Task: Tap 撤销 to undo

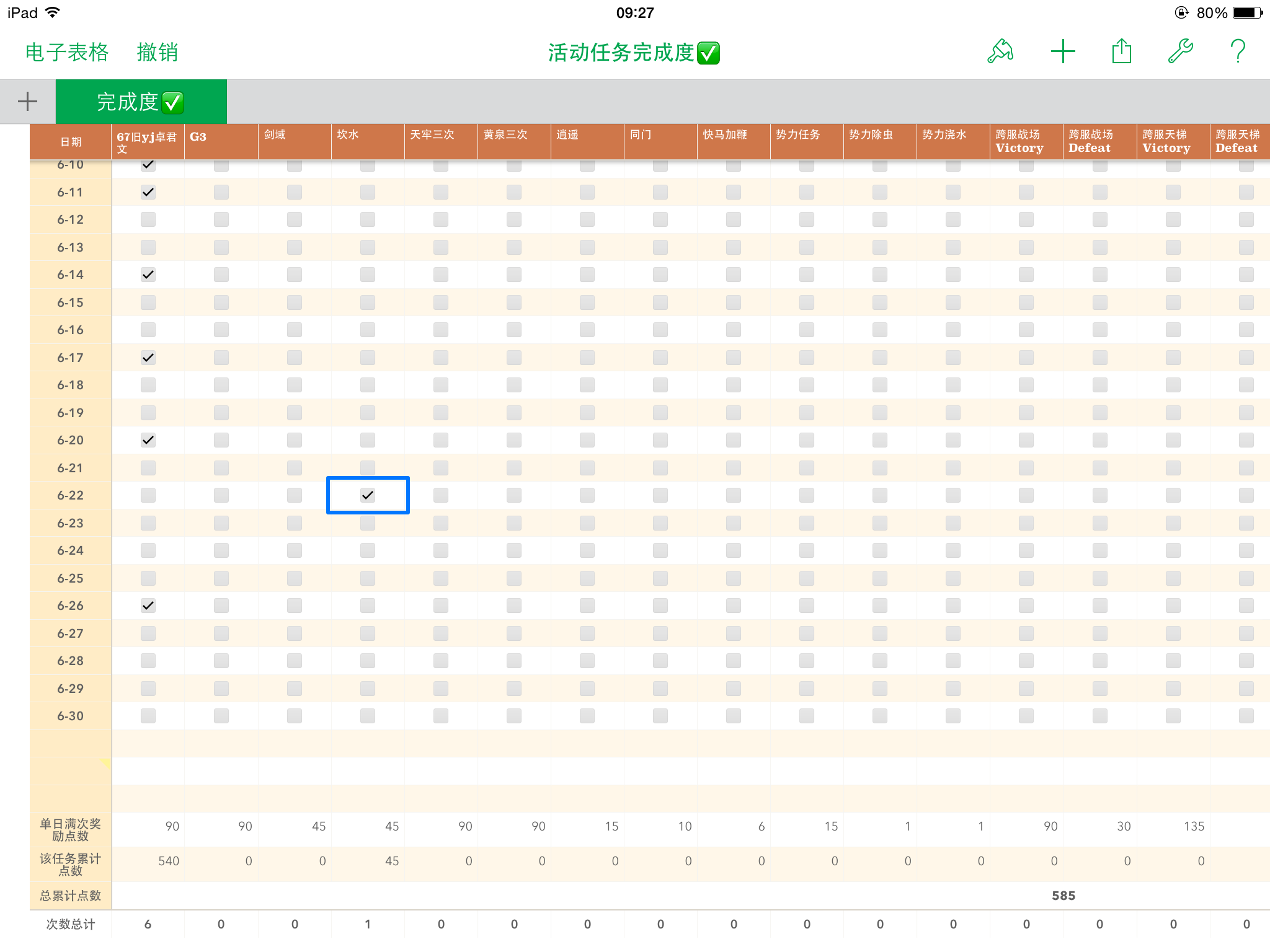Action: point(158,52)
